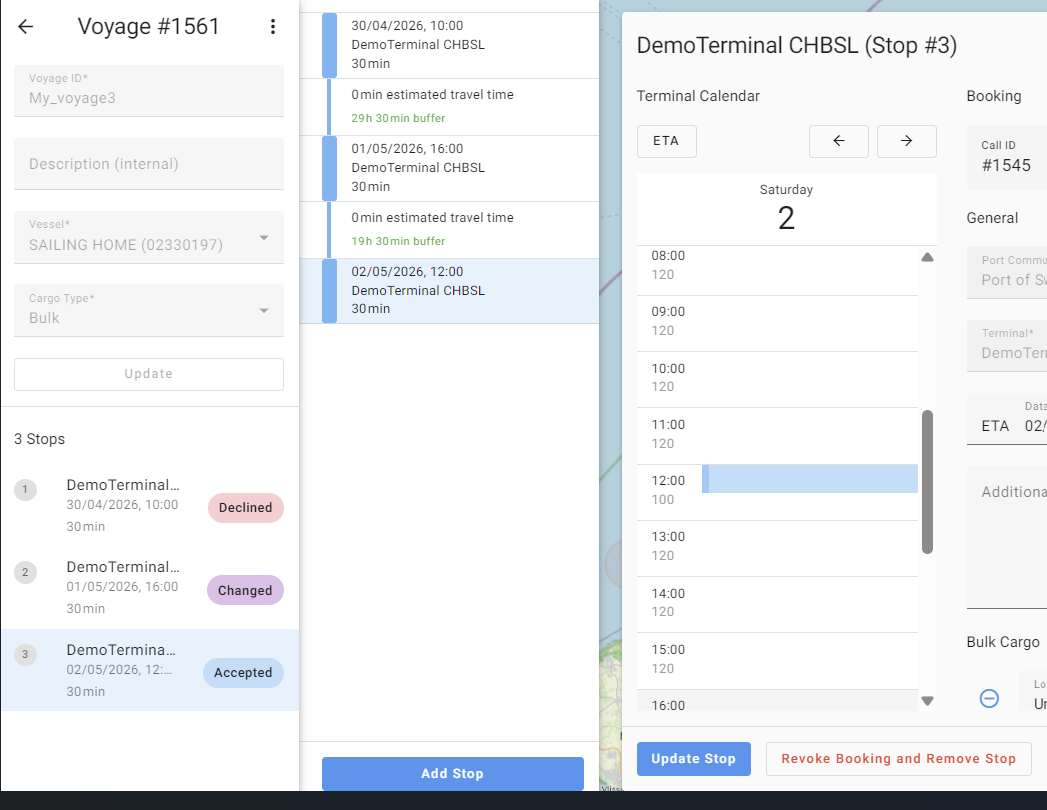The height and width of the screenshot is (810, 1047).
Task: Click the minus circle icon in Bulk Cargo
Action: click(989, 698)
